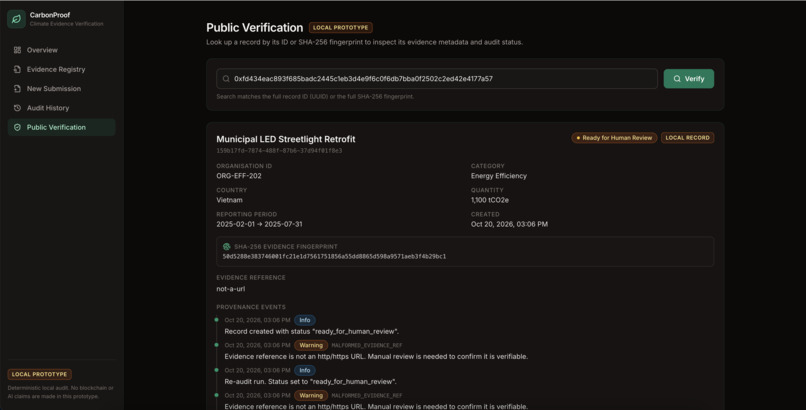806x410 pixels.
Task: Click the LOCAL PROTOTYPE badge beside page title
Action: pos(341,28)
